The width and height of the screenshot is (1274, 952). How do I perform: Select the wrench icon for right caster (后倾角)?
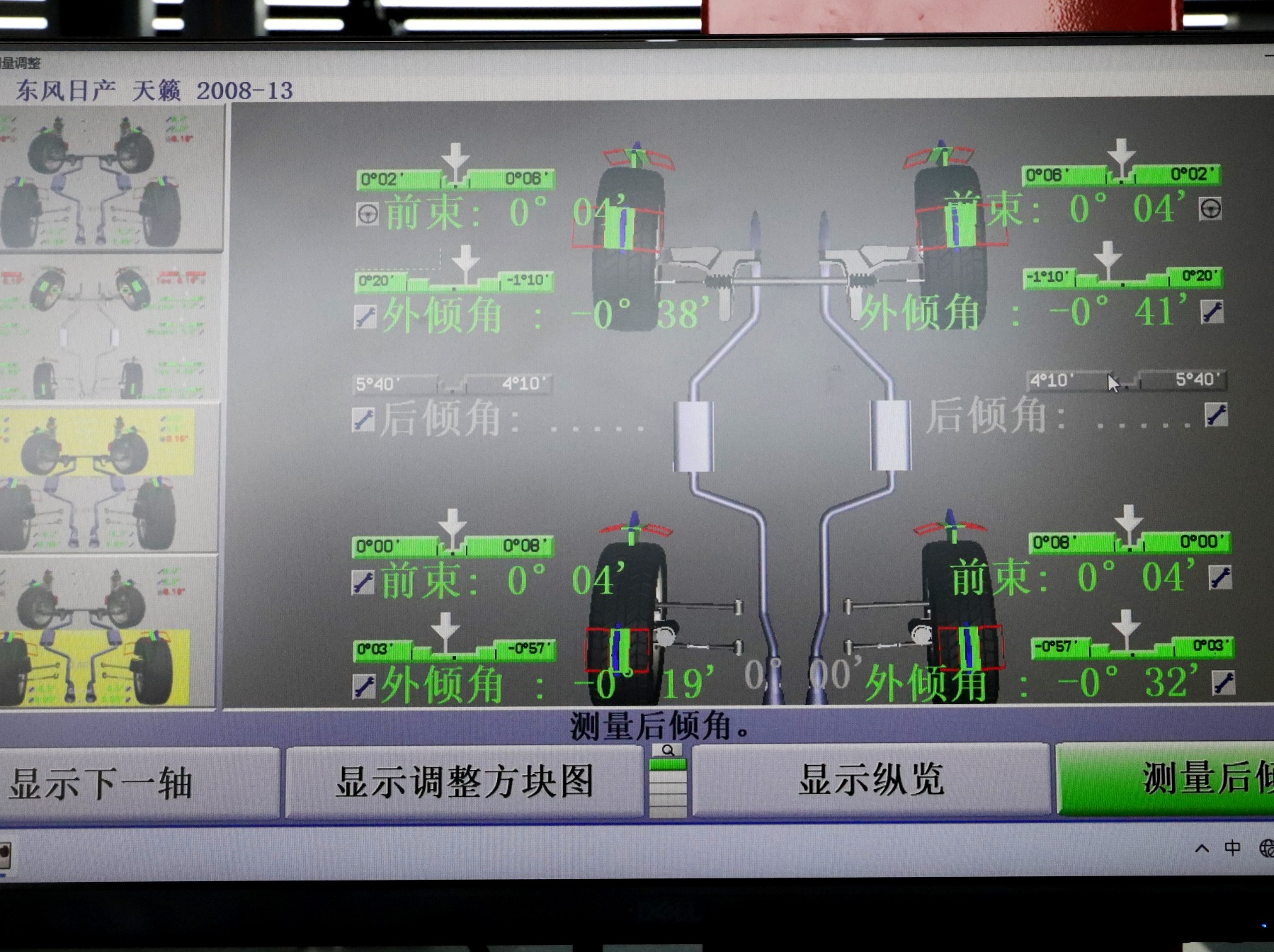[x=1216, y=414]
